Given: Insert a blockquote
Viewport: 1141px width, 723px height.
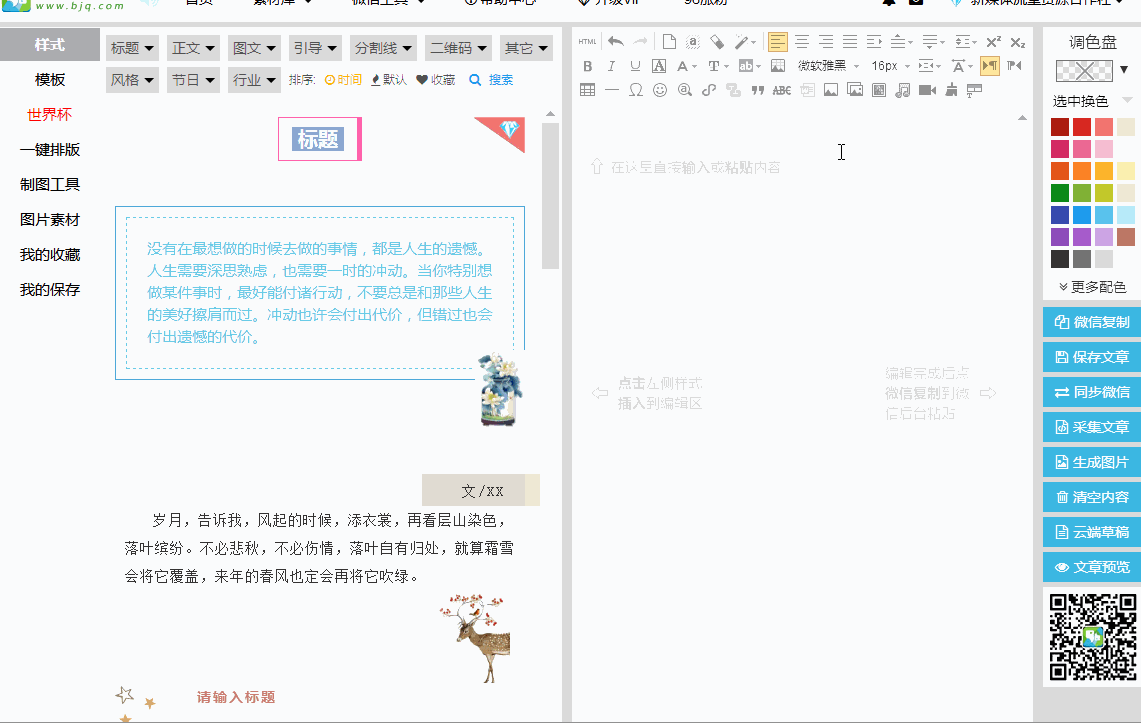Looking at the screenshot, I should point(758,90).
